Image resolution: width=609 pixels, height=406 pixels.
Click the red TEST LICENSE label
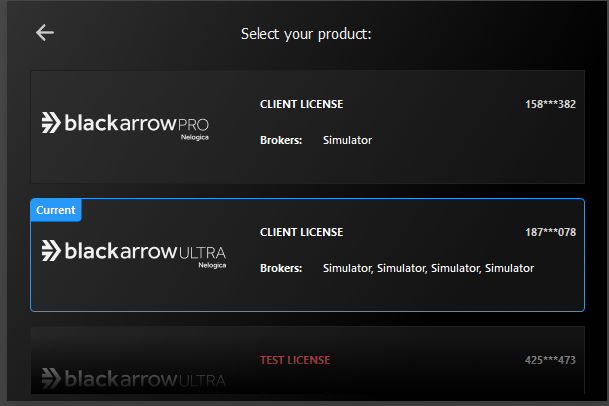click(x=295, y=360)
